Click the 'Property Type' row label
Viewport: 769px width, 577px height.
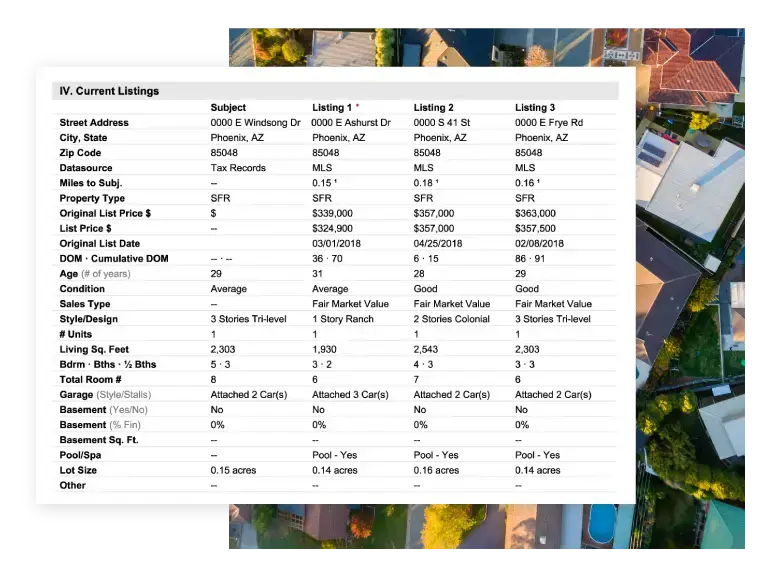click(92, 199)
